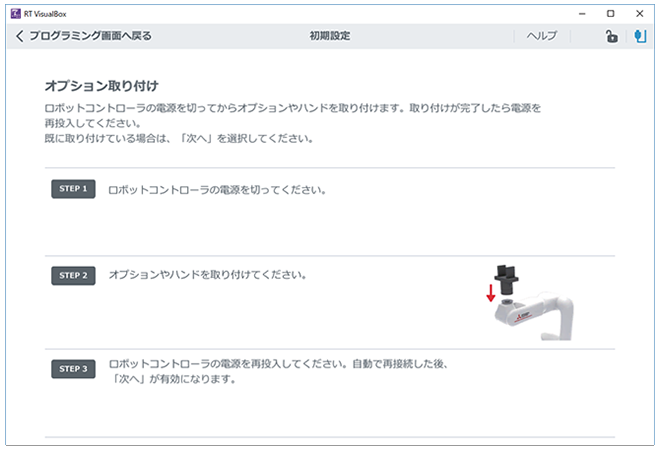This screenshot has width=660, height=450.
Task: Click the オプション取り付け heading
Action: click(101, 86)
